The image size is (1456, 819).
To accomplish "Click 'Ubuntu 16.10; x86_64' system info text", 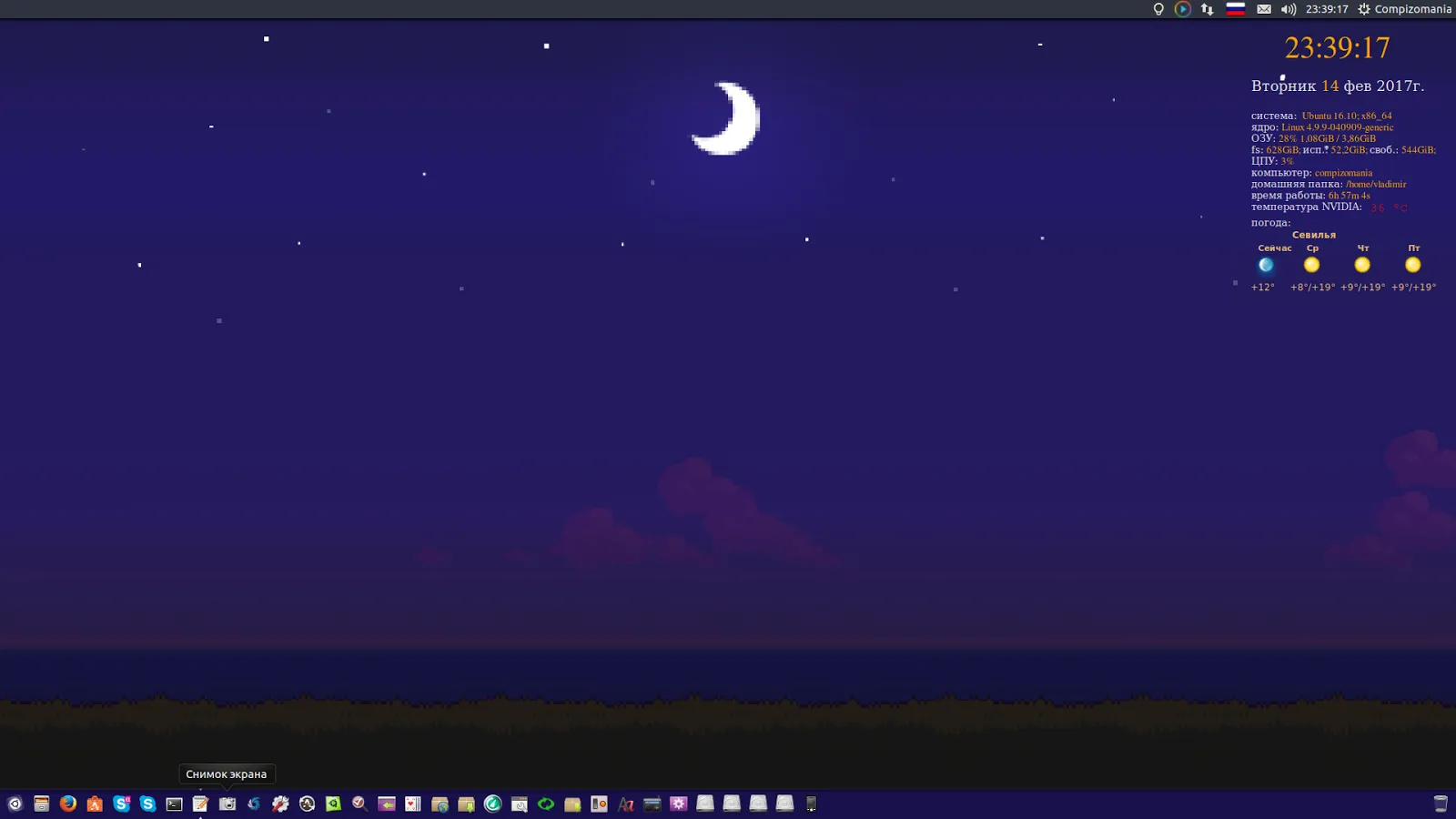I will click(1347, 116).
